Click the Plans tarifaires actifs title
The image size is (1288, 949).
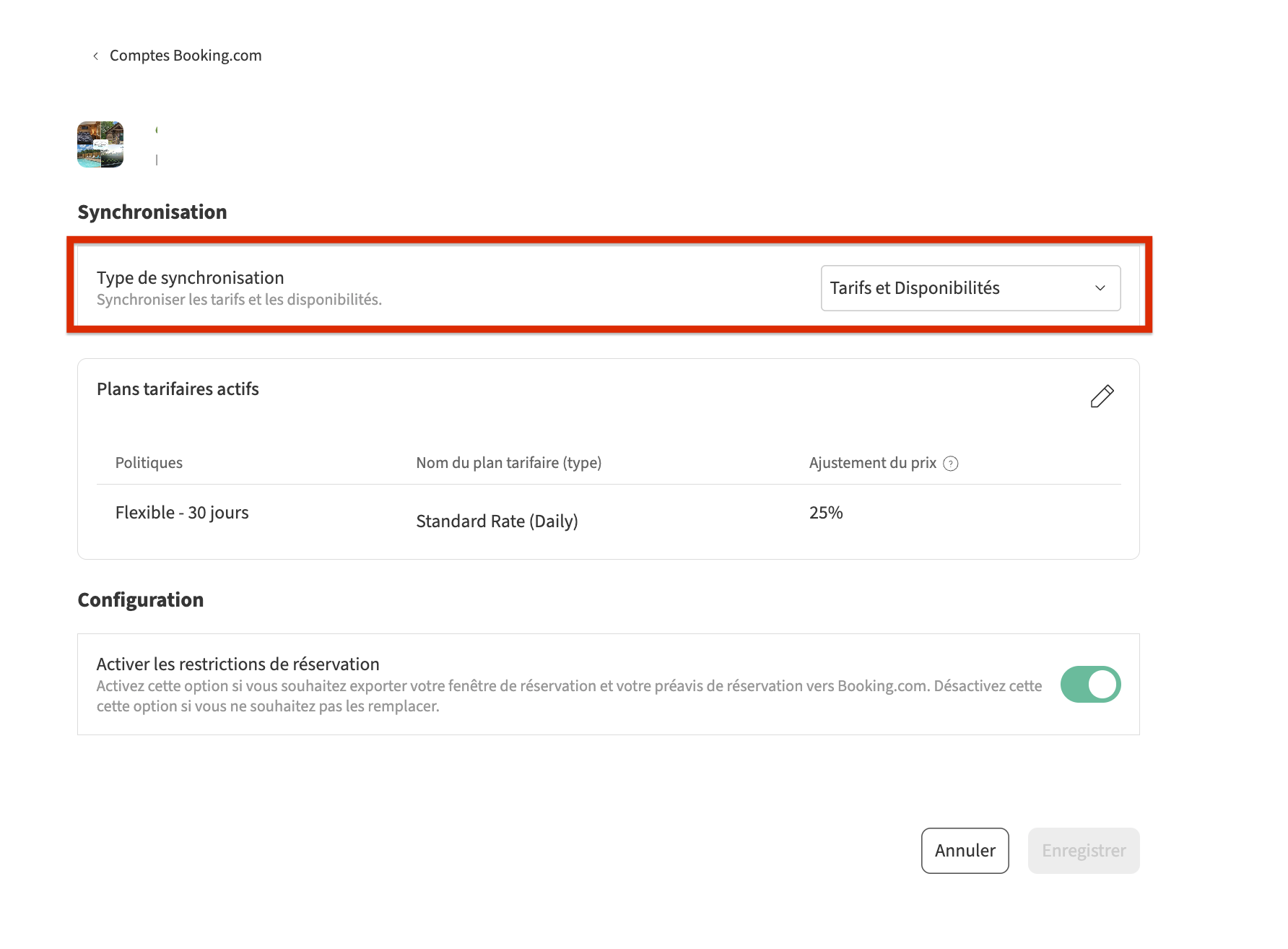pyautogui.click(x=178, y=389)
